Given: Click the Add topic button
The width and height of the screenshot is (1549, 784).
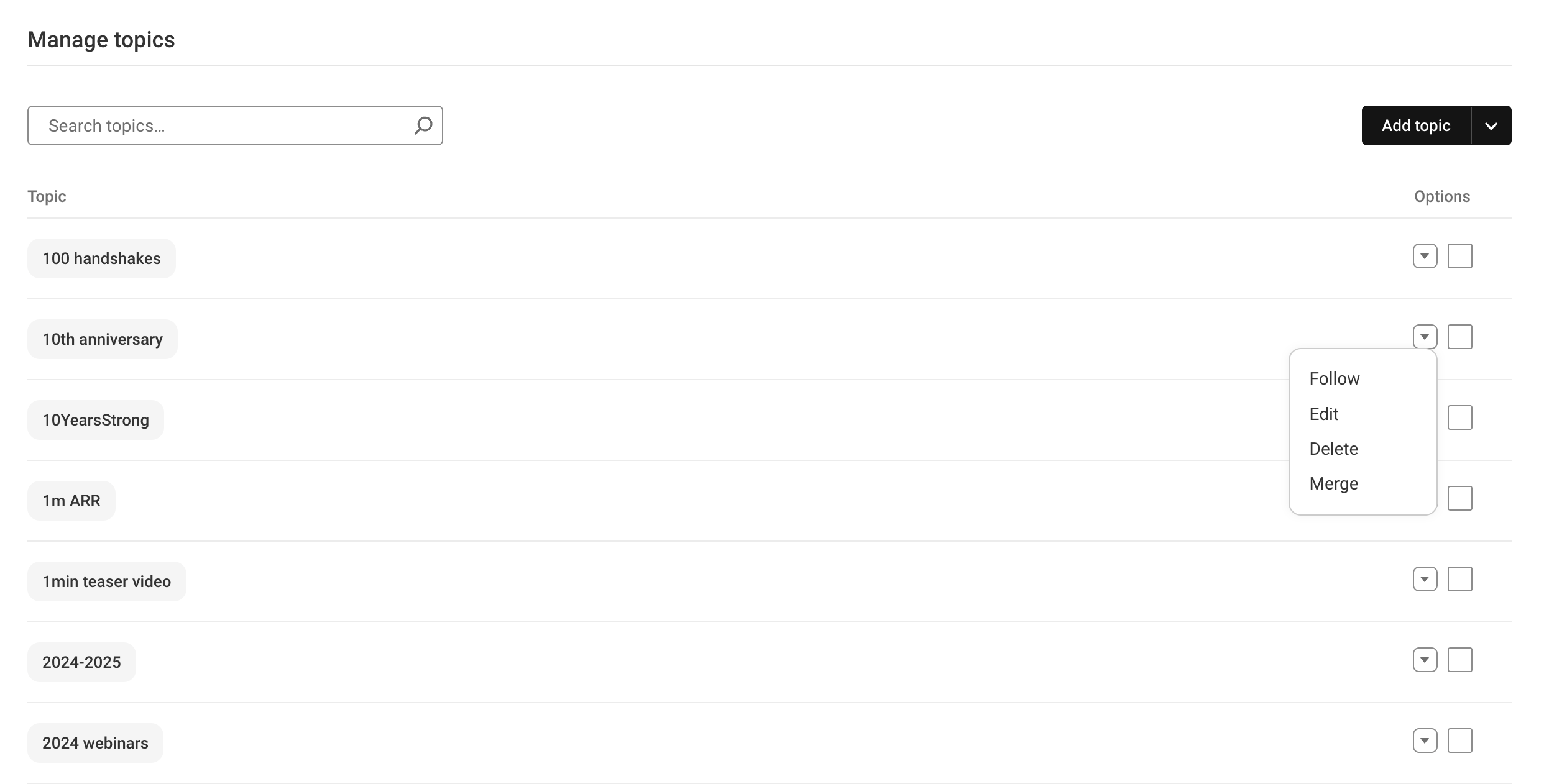Looking at the screenshot, I should tap(1415, 125).
